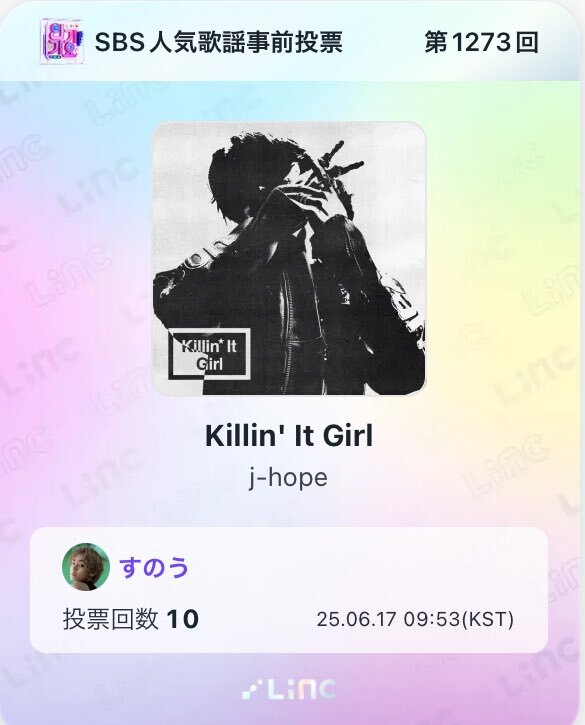Select the 第1273回 episode label

point(481,42)
